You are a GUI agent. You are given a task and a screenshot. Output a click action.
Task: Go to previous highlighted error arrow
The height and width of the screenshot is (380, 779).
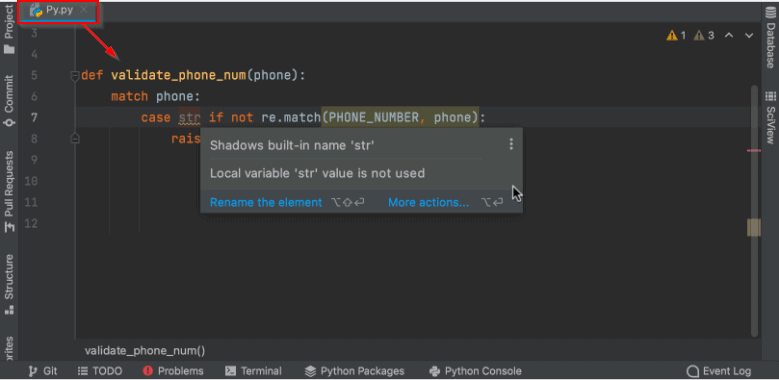(x=729, y=35)
